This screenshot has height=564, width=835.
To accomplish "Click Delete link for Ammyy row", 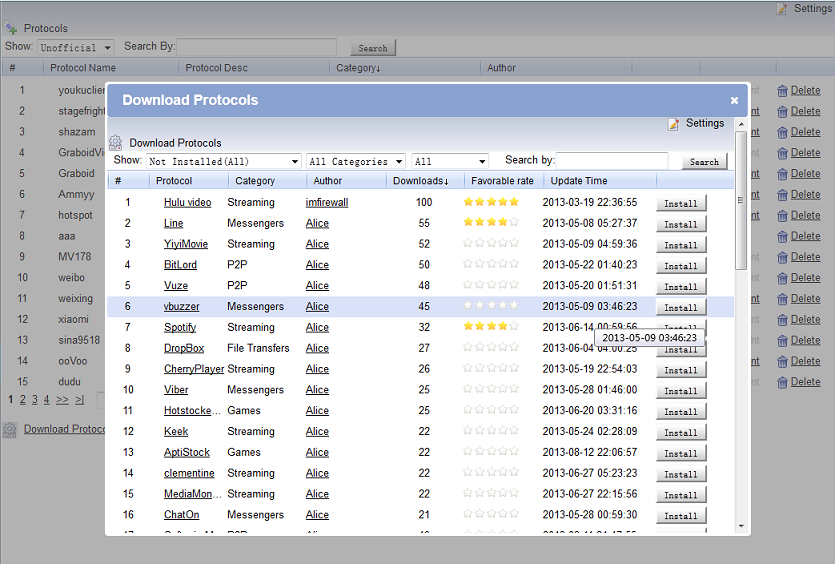I will pyautogui.click(x=805, y=194).
